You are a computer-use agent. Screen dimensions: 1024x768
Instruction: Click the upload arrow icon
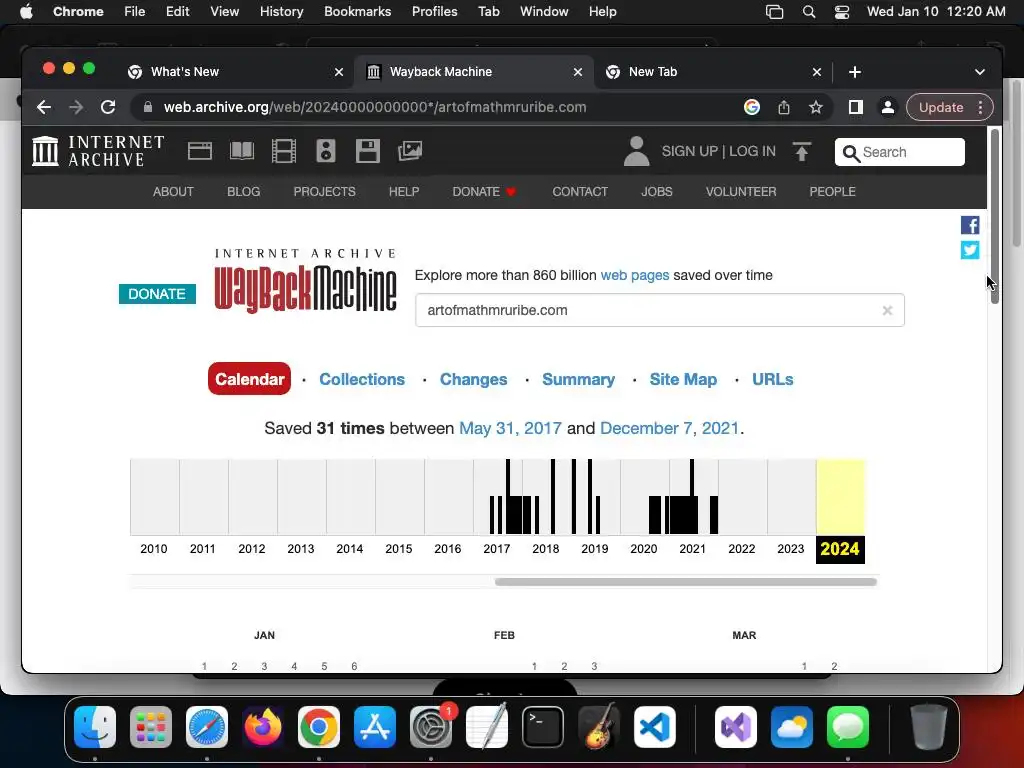tap(802, 152)
